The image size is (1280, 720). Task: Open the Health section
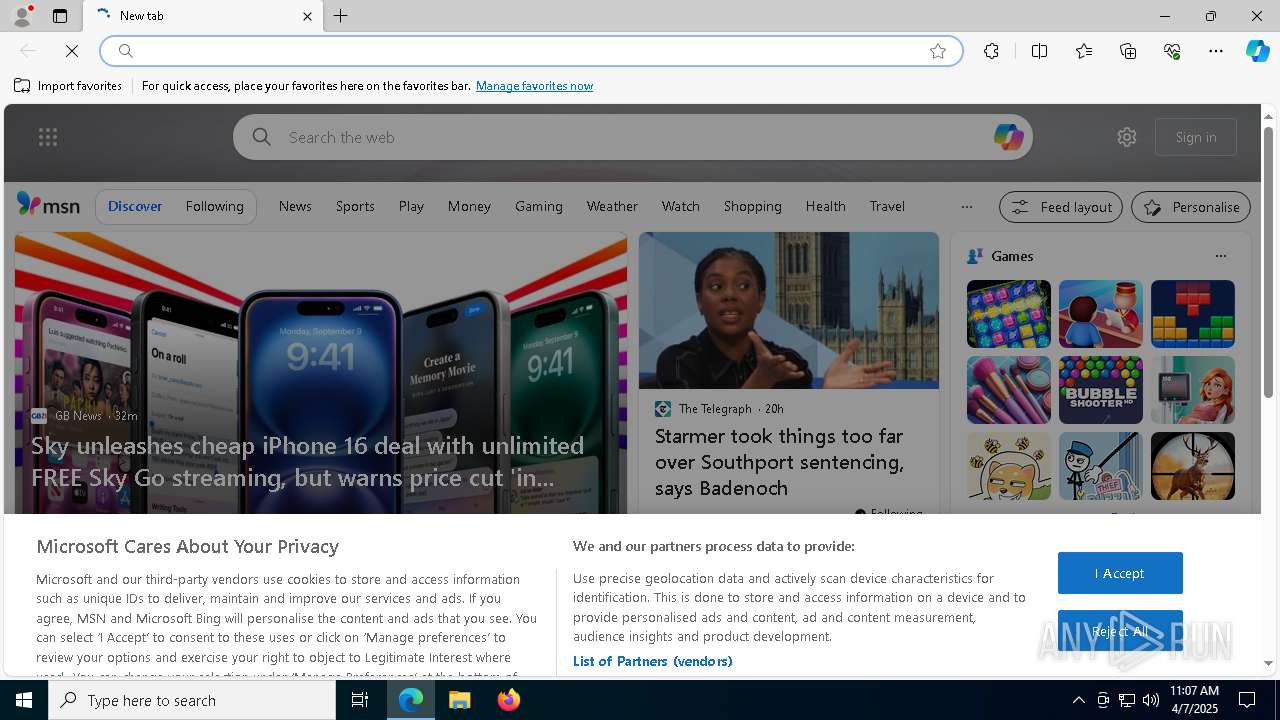[826, 206]
